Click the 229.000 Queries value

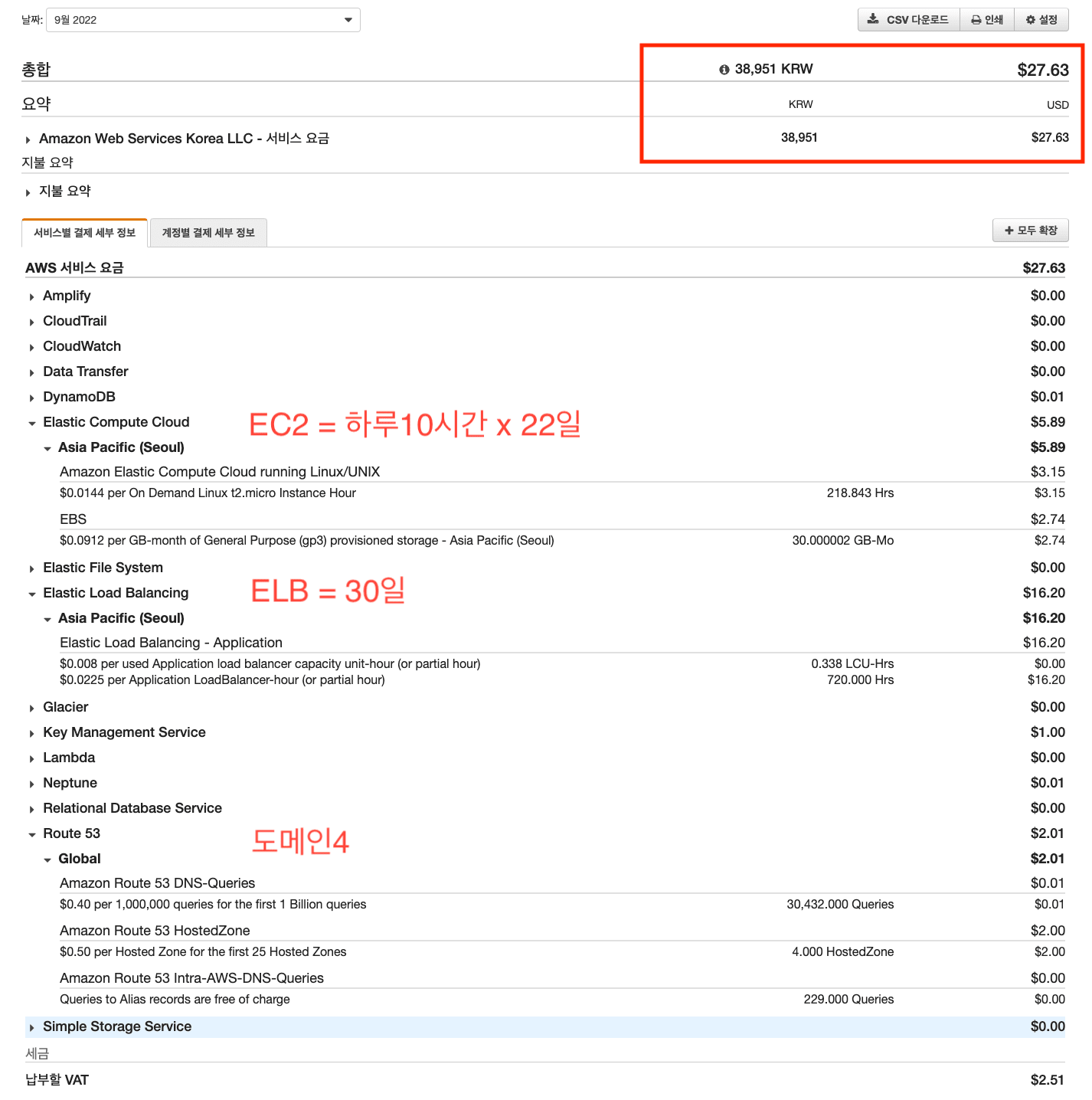point(848,1000)
